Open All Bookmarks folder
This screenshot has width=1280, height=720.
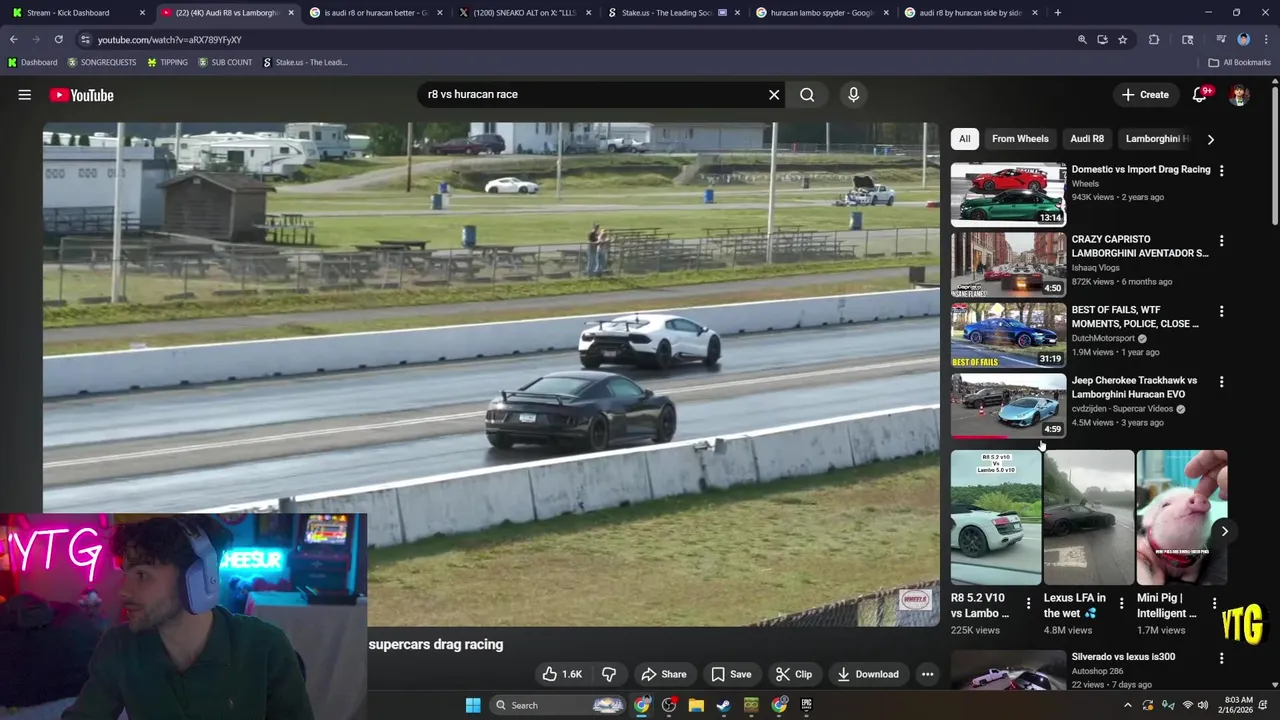1239,62
